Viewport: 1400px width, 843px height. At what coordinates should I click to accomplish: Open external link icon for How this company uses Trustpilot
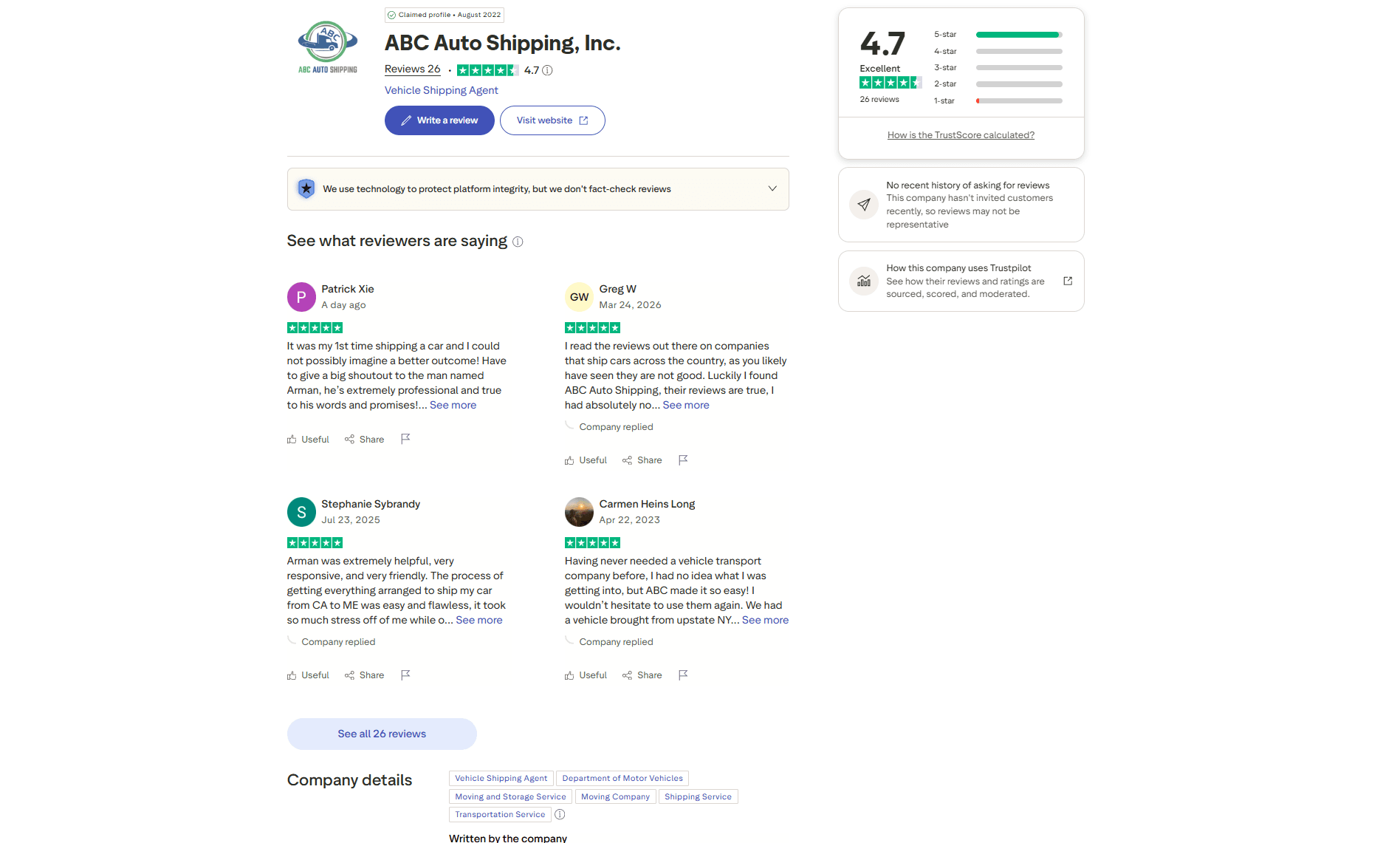pos(1068,281)
